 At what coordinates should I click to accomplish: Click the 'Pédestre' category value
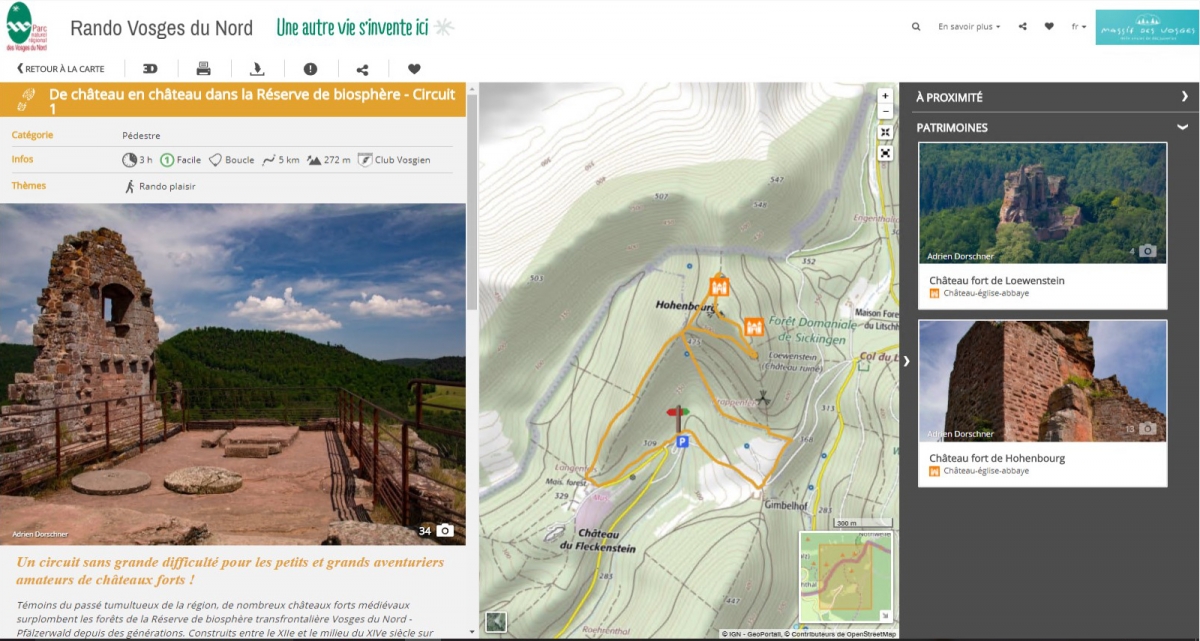point(141,136)
